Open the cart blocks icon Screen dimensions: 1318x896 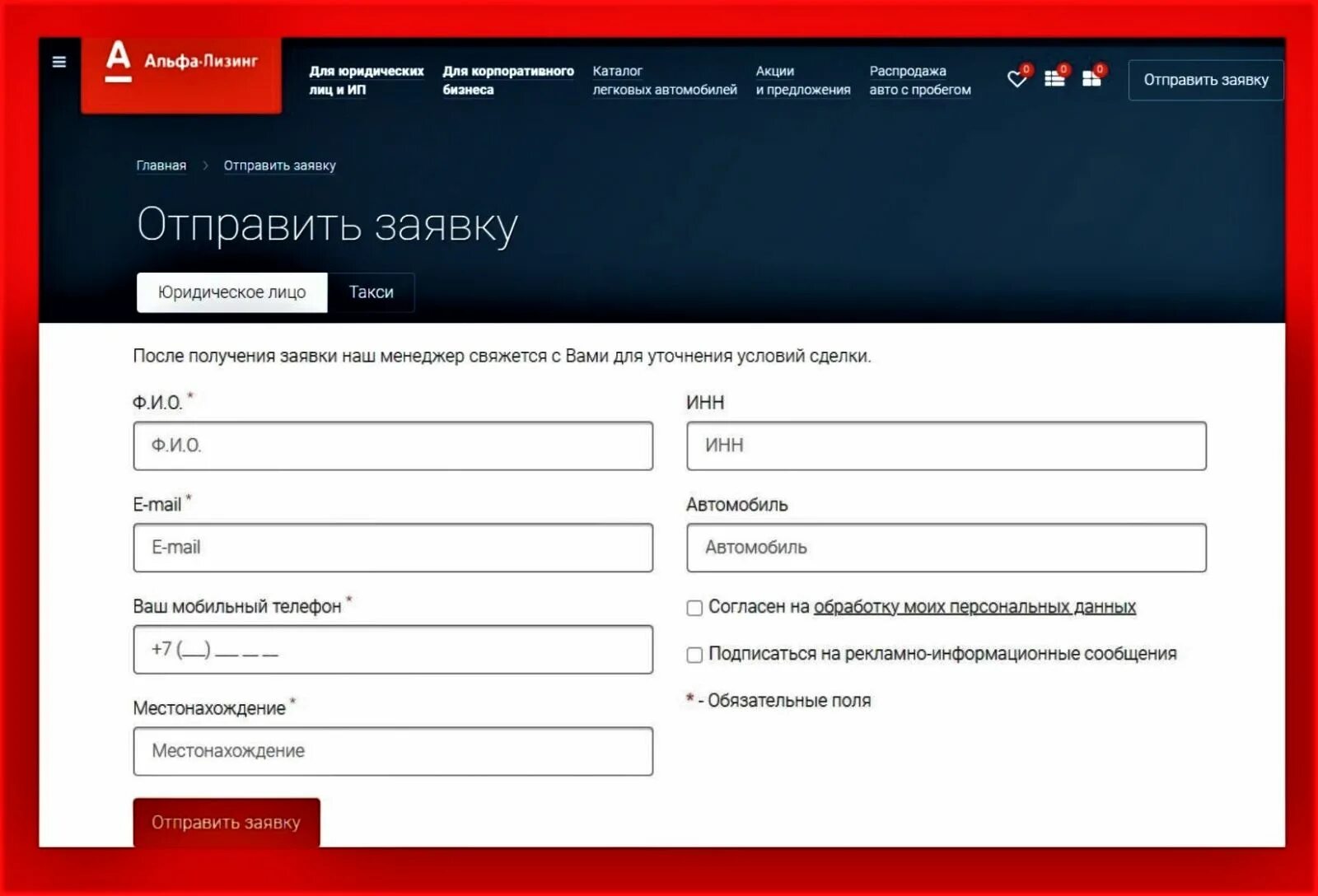point(1091,78)
